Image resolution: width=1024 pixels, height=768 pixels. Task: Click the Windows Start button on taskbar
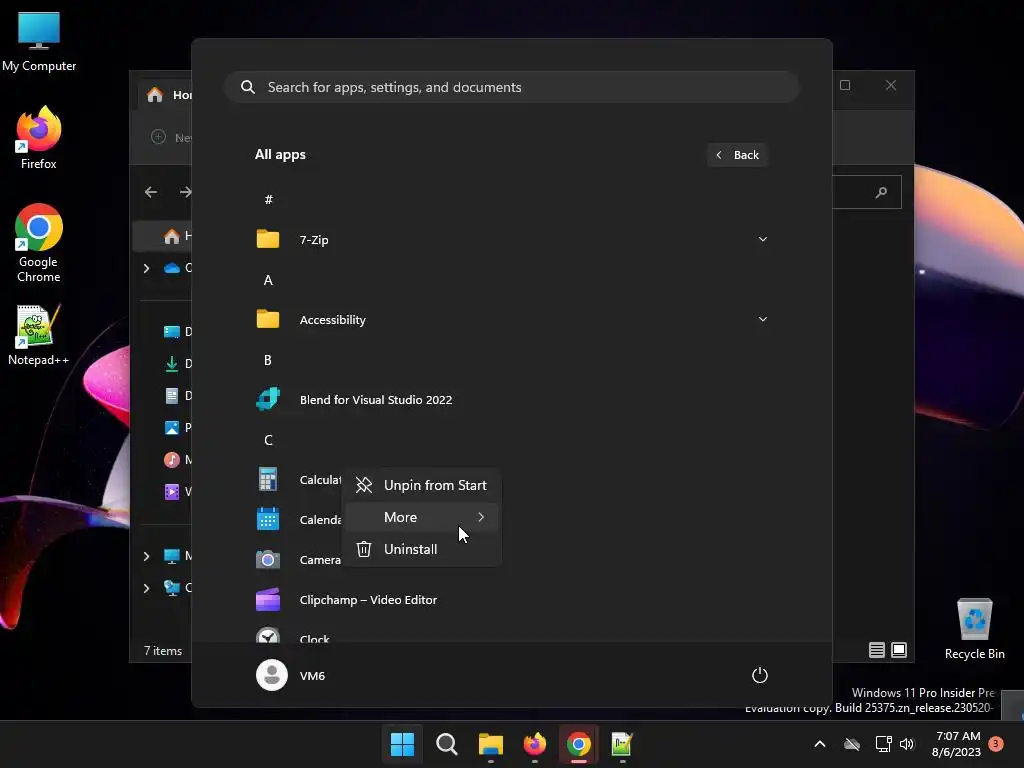[x=402, y=744]
